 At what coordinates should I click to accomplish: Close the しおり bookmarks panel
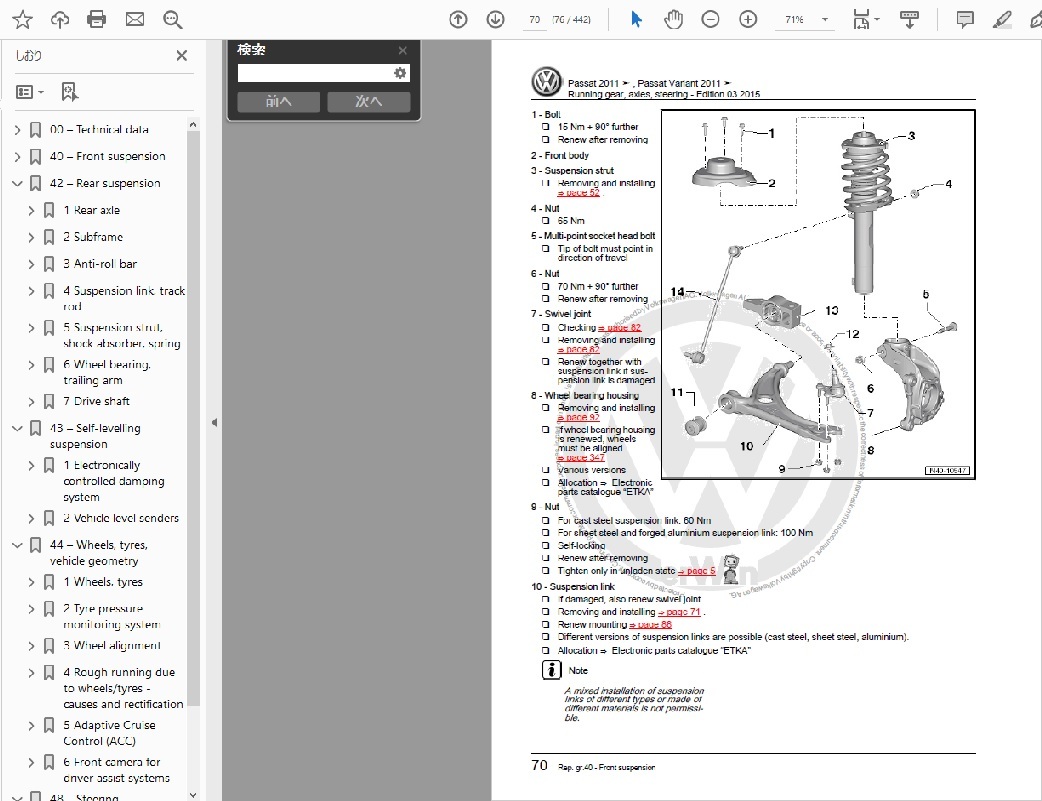pos(182,56)
